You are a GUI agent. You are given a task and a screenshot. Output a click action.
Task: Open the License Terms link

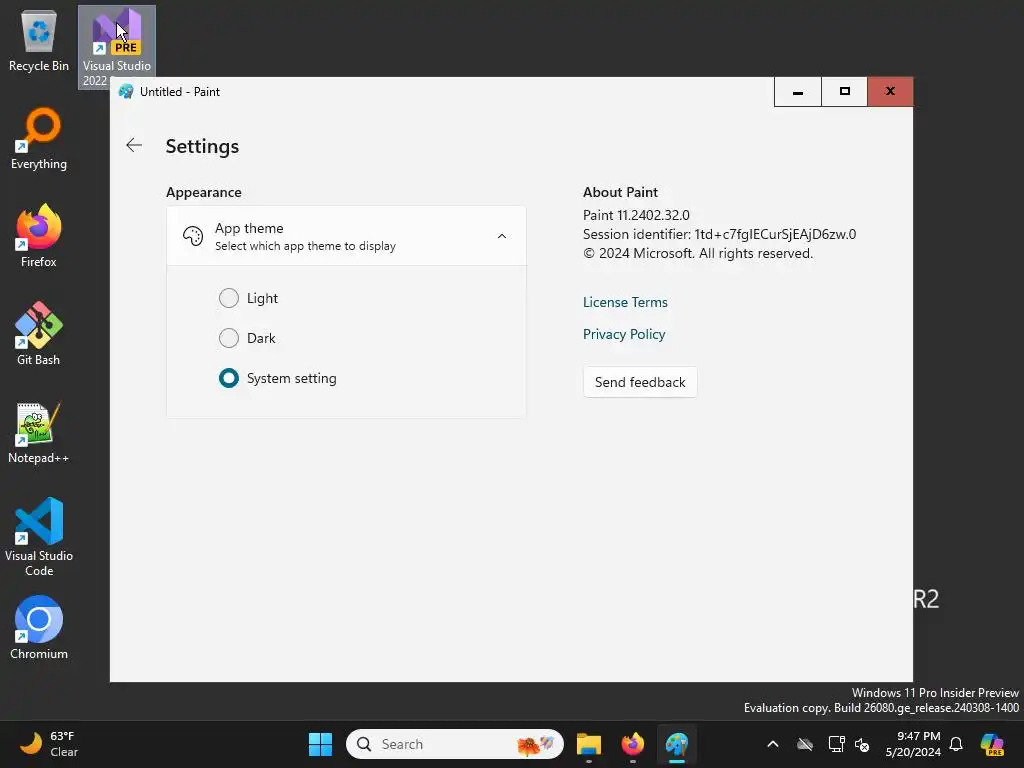tap(625, 302)
